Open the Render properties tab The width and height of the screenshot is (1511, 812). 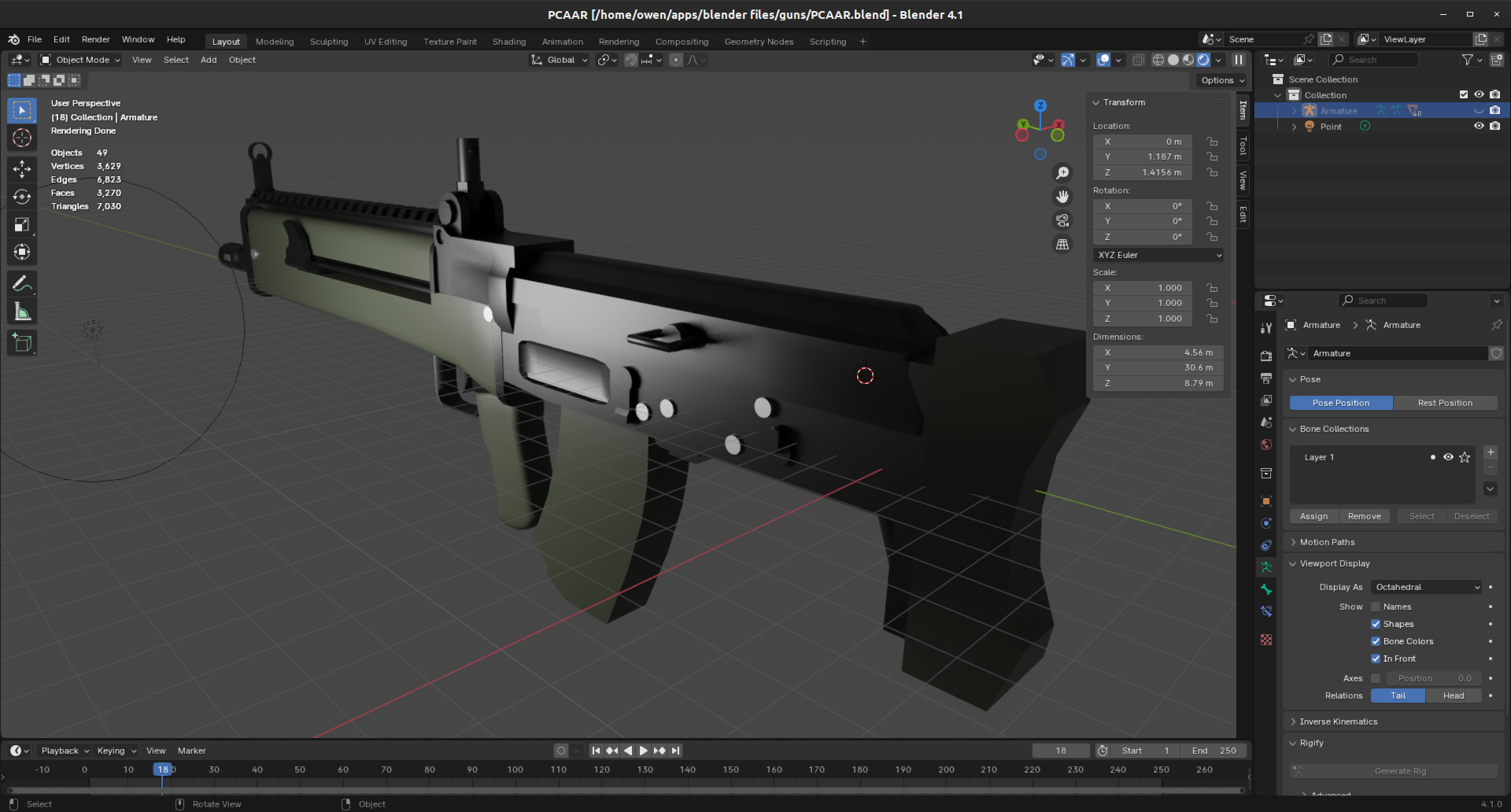tap(1265, 356)
